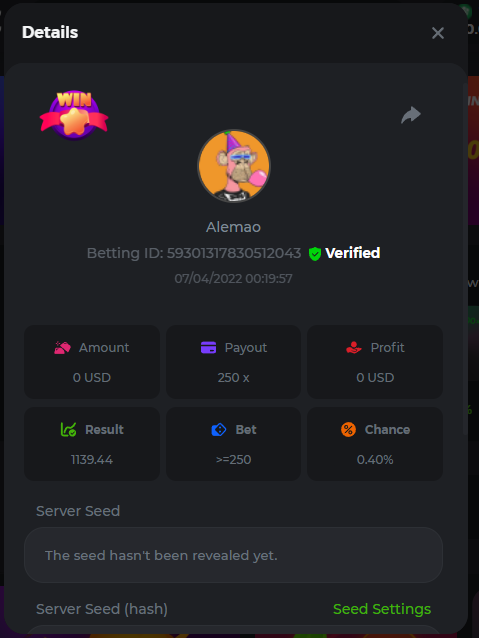Click the Result 1139.44 tile
The width and height of the screenshot is (479, 638).
click(x=92, y=444)
